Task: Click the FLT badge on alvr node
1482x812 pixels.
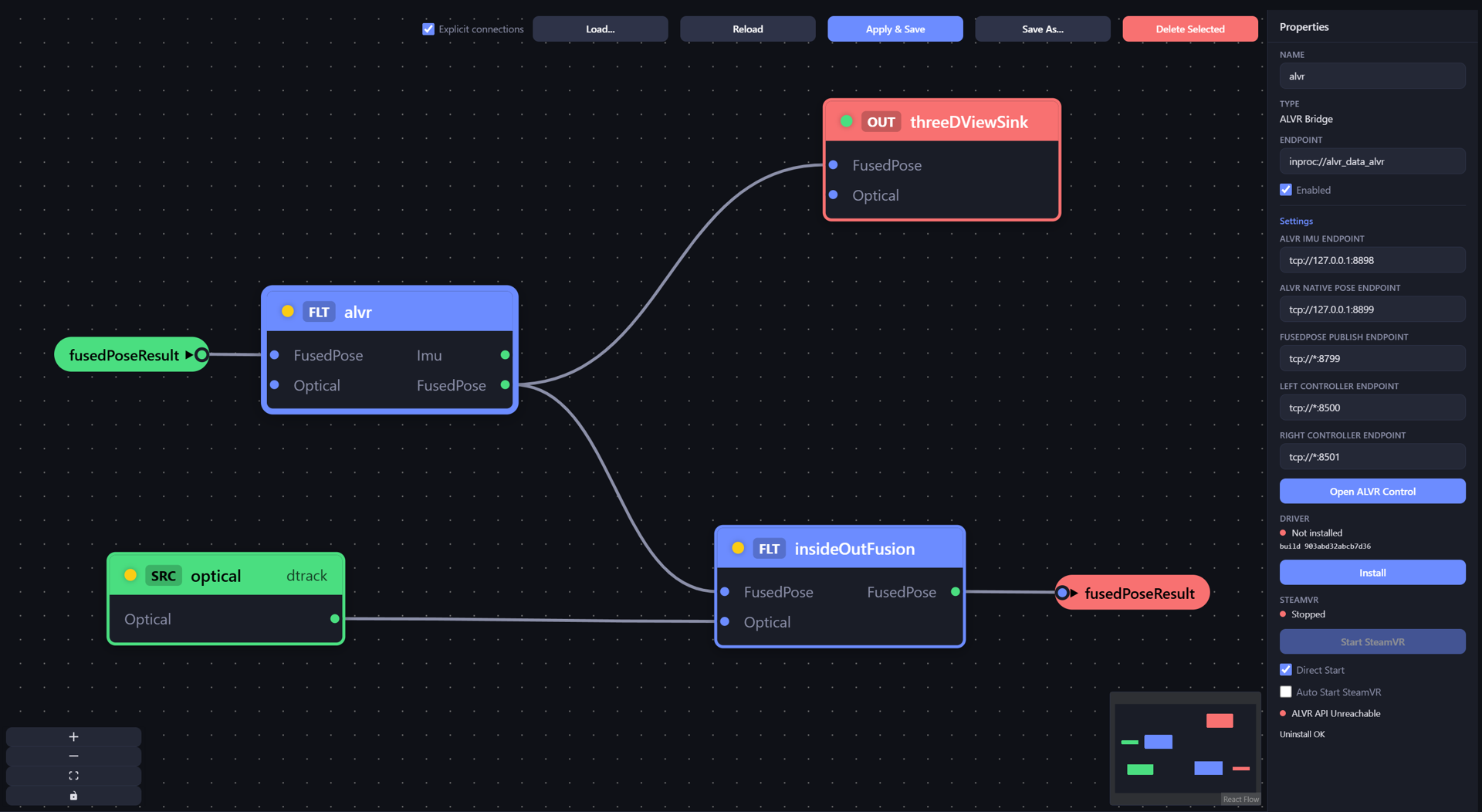Action: (x=319, y=312)
